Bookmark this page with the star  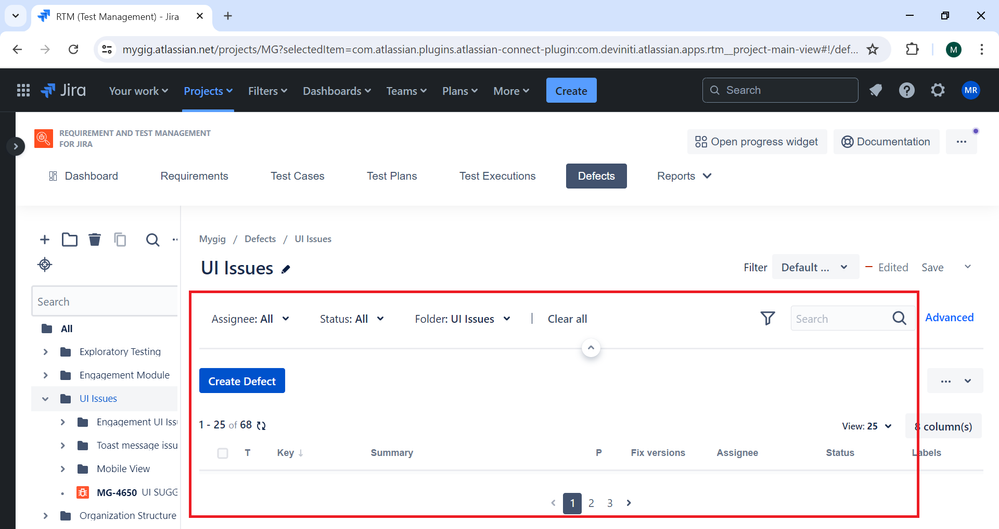pyautogui.click(x=873, y=49)
